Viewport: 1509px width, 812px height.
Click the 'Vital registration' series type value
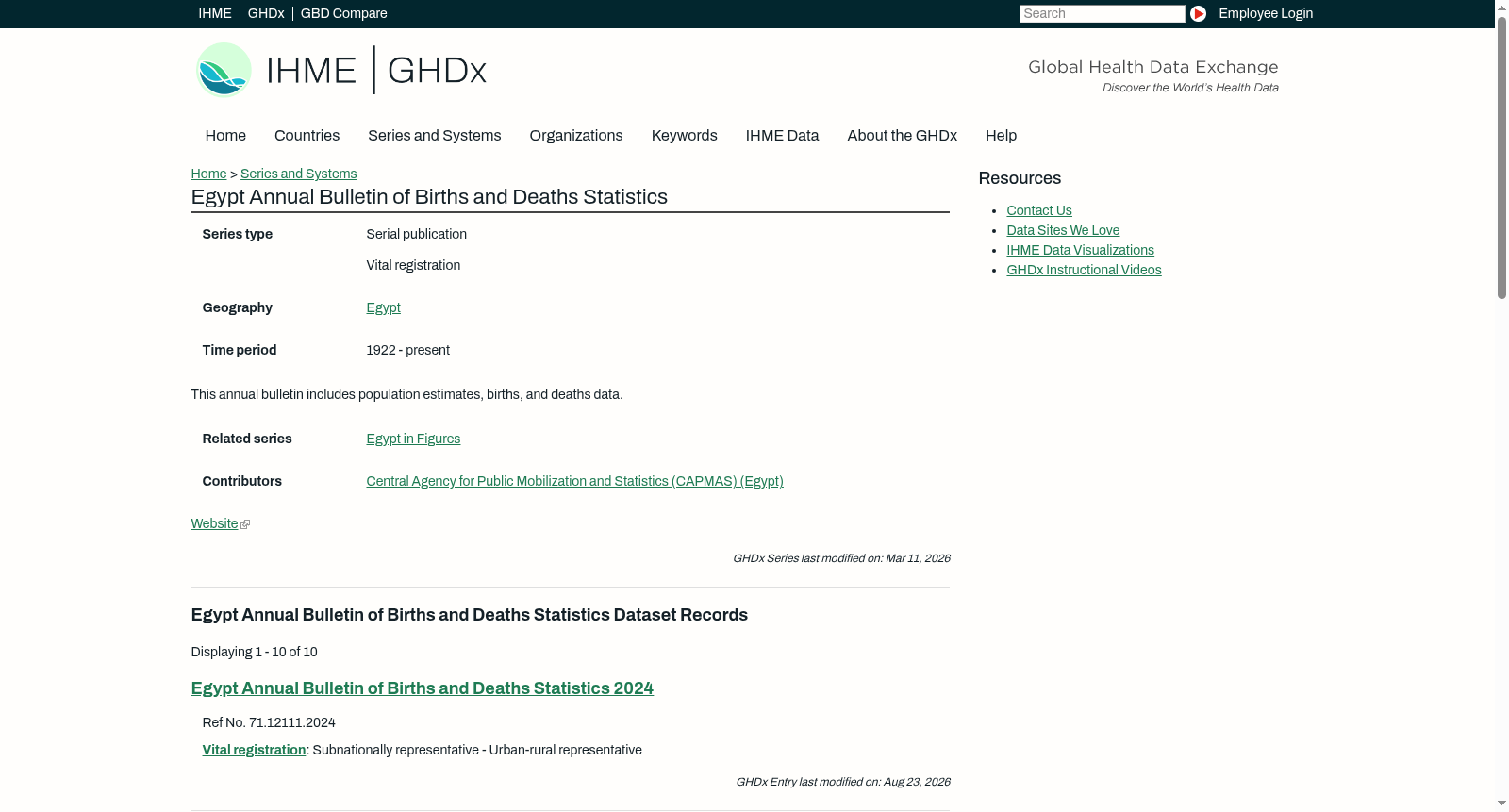[413, 265]
